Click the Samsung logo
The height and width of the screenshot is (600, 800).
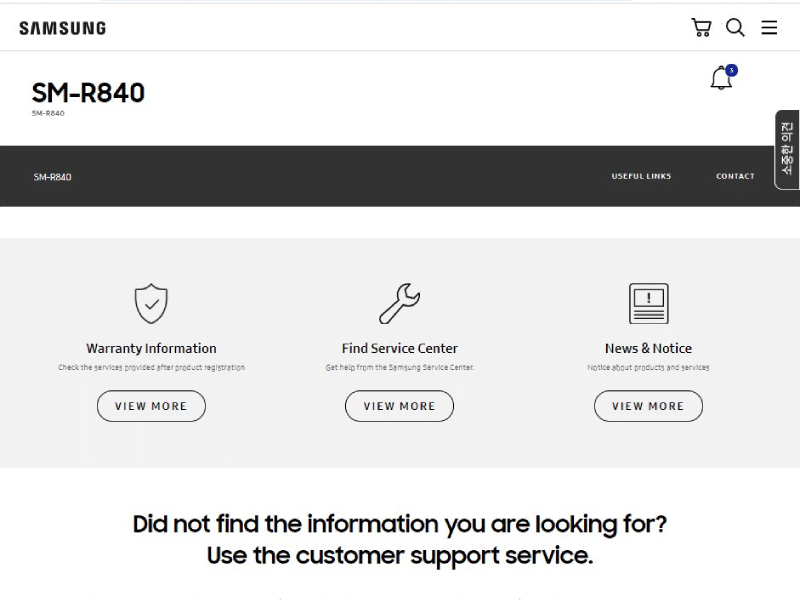(63, 28)
